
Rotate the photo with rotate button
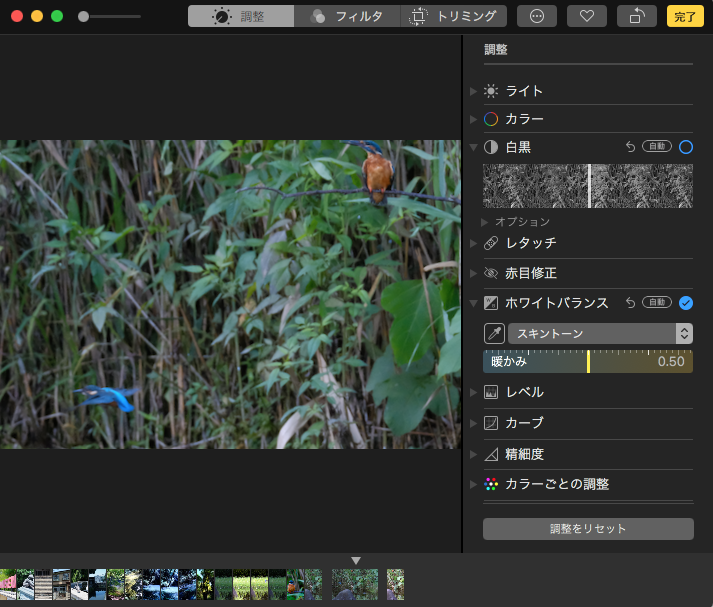click(637, 16)
